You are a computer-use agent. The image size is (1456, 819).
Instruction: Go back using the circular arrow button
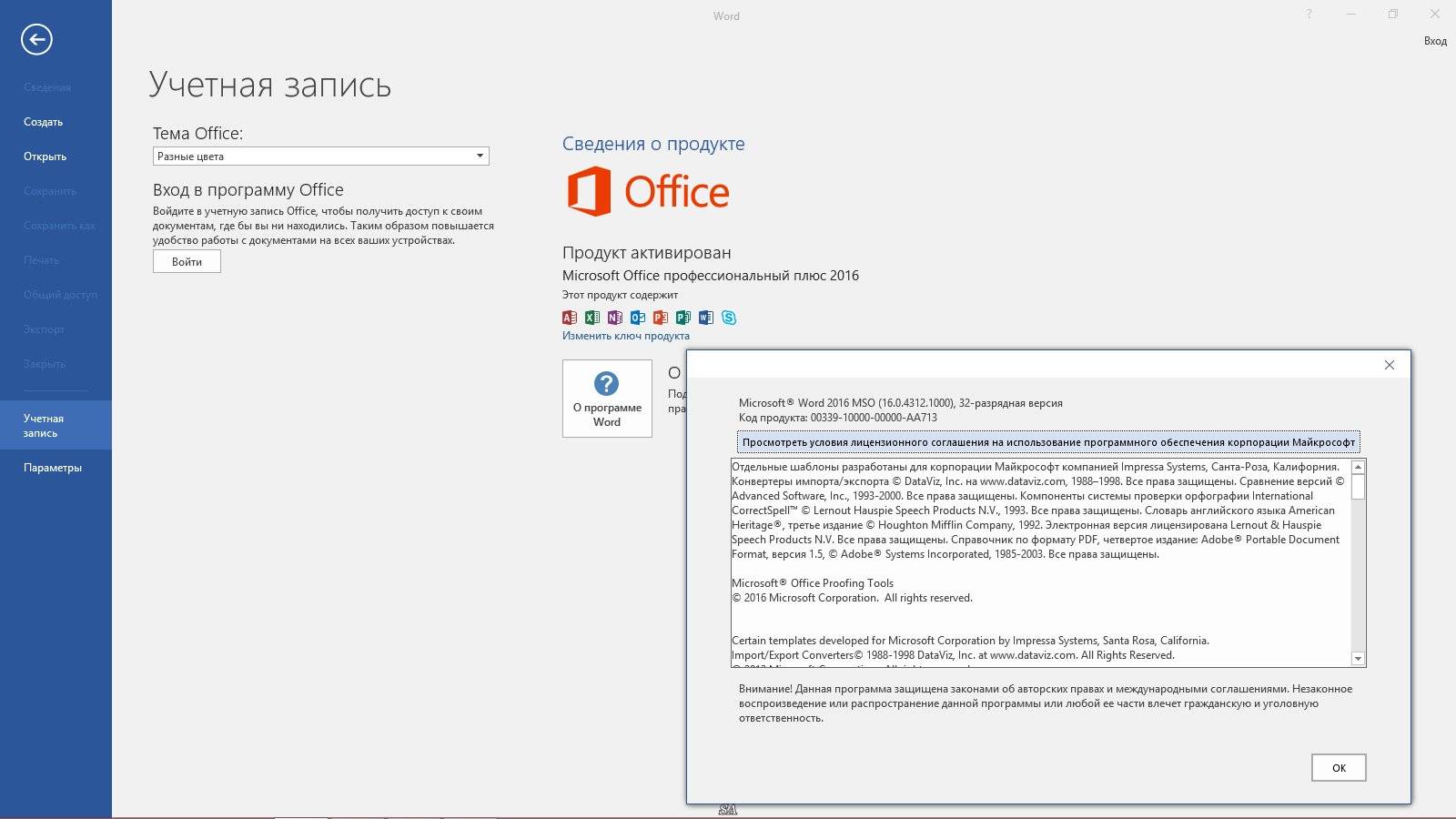click(36, 39)
